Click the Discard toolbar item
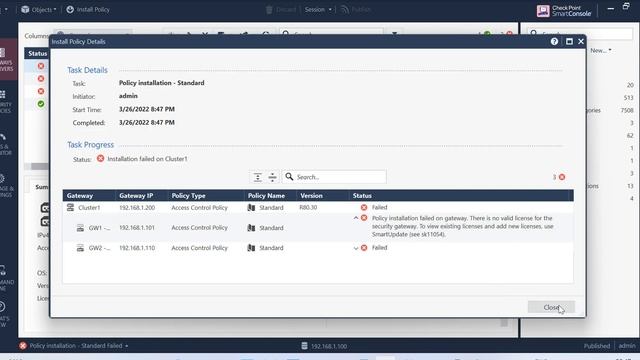 tap(281, 9)
